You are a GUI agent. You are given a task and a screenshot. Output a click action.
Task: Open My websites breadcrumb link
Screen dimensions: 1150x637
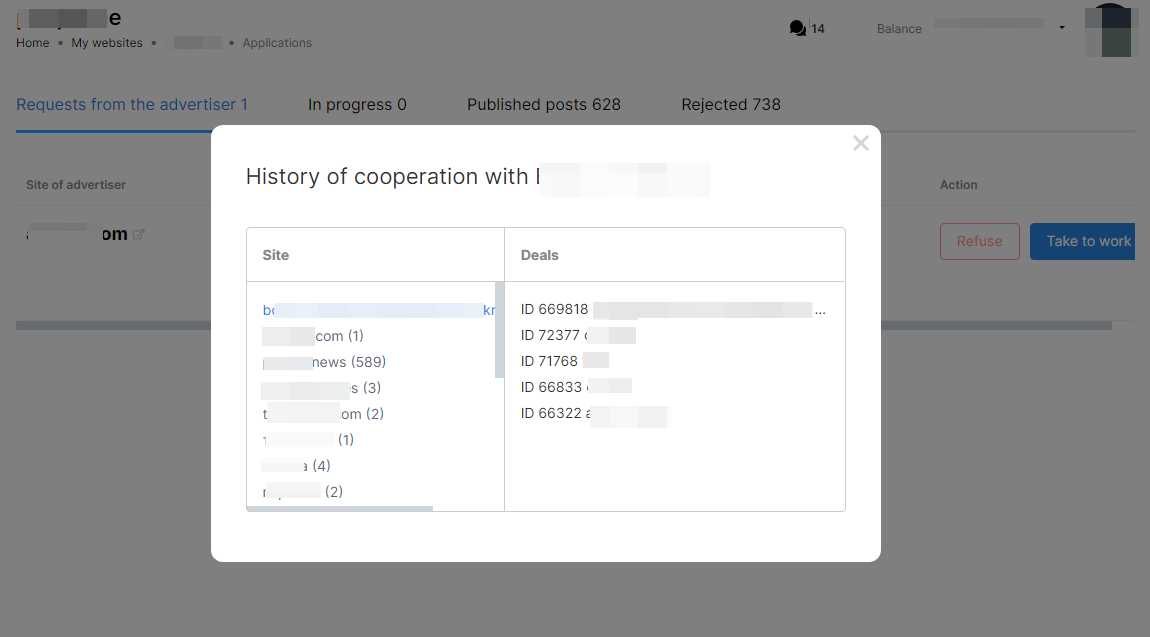click(107, 43)
